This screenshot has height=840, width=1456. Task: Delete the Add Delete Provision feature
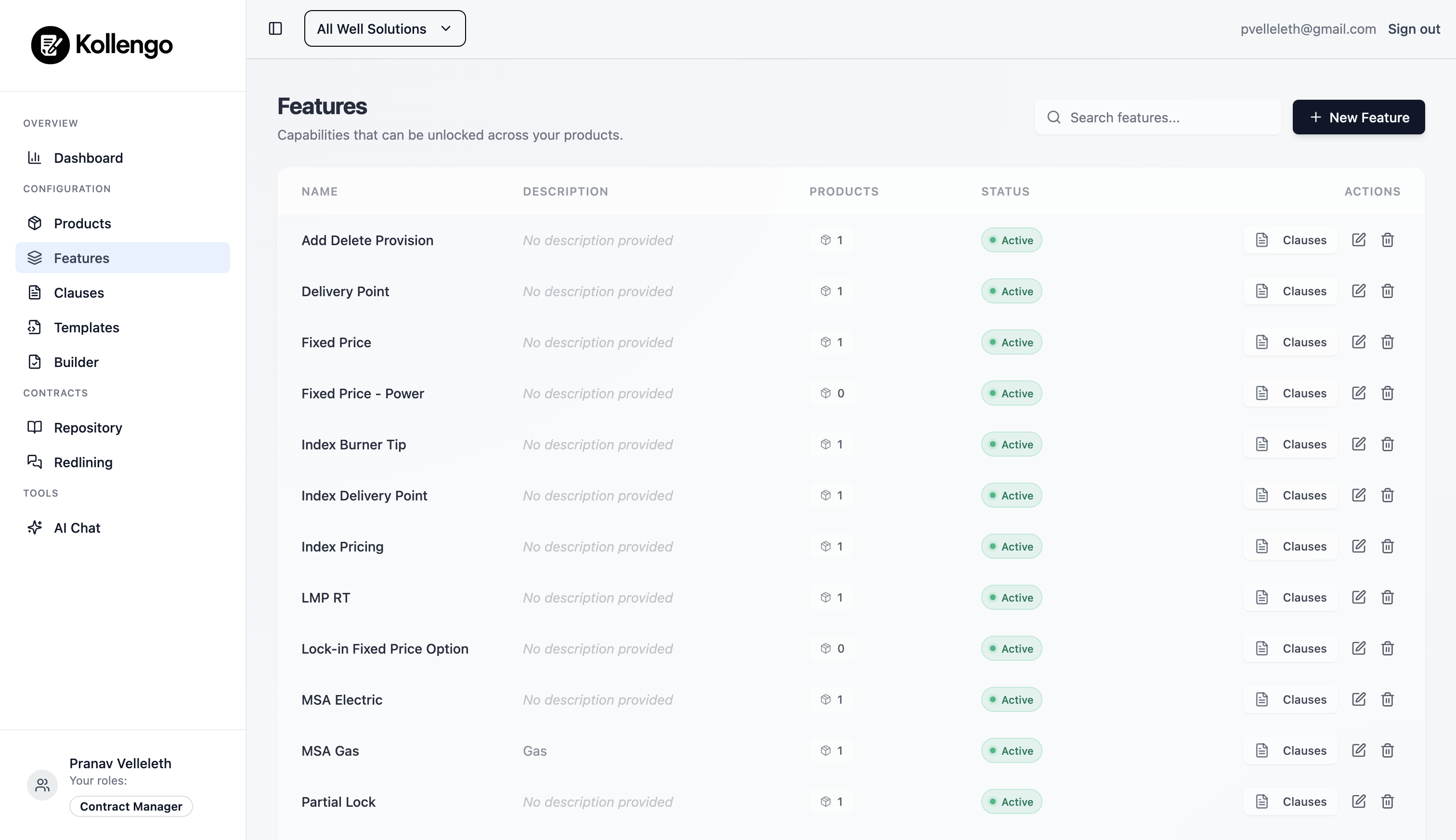[x=1387, y=240]
